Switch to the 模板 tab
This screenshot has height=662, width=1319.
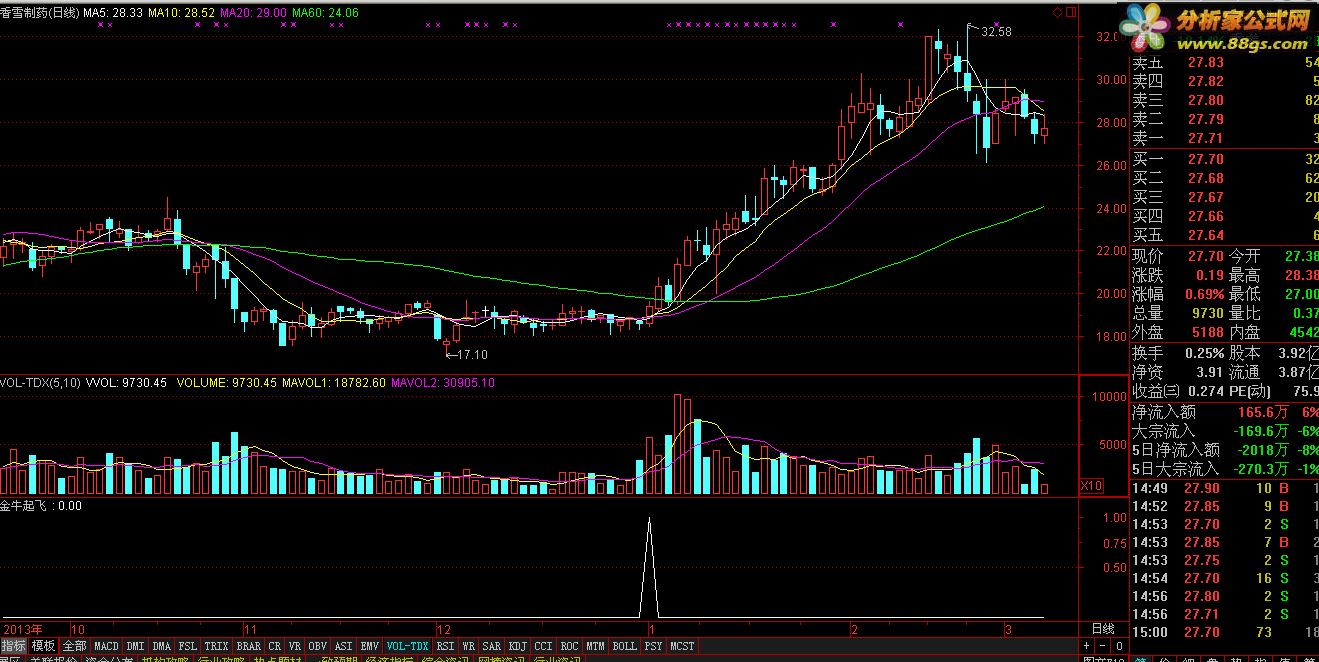43,646
